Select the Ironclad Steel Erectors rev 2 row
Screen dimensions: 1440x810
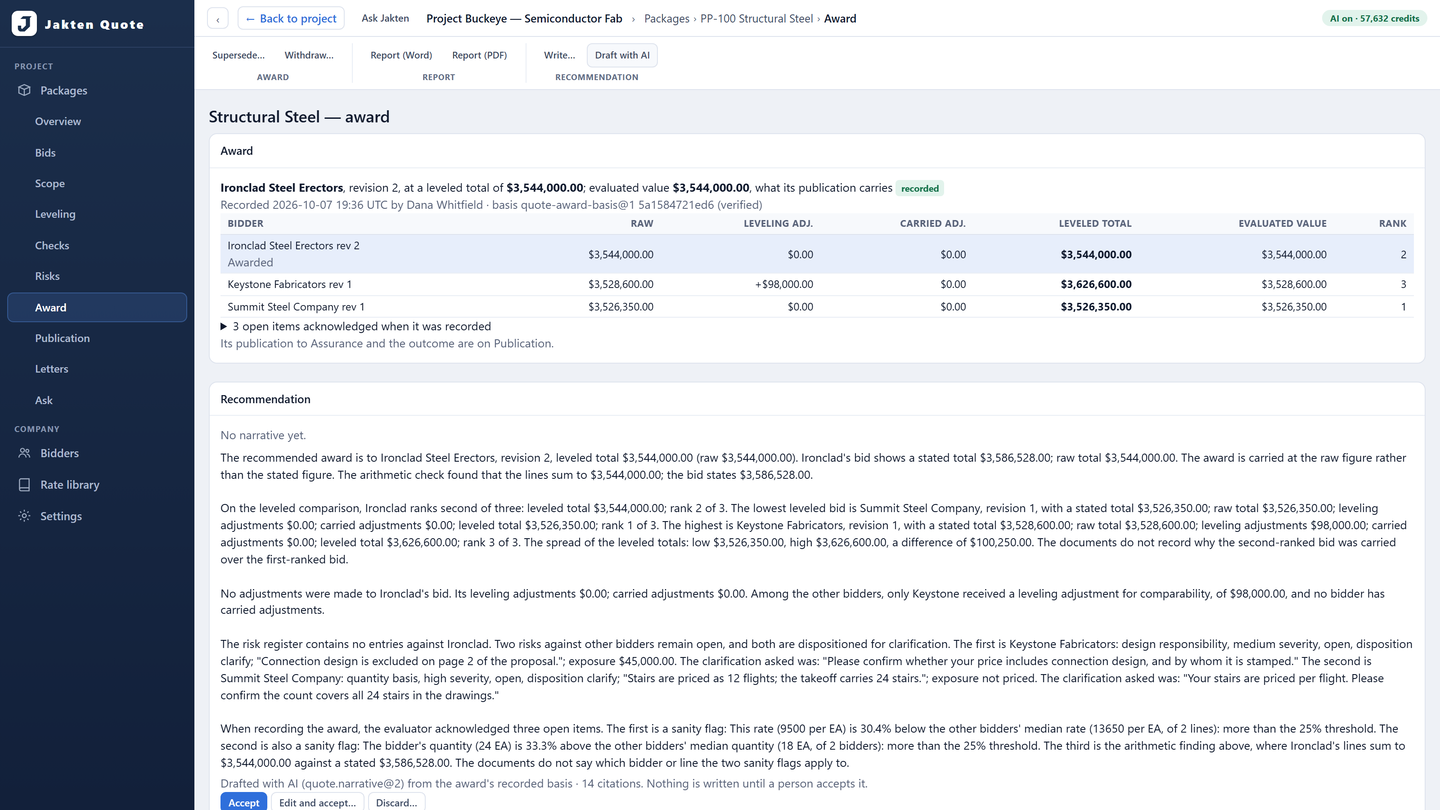point(817,254)
